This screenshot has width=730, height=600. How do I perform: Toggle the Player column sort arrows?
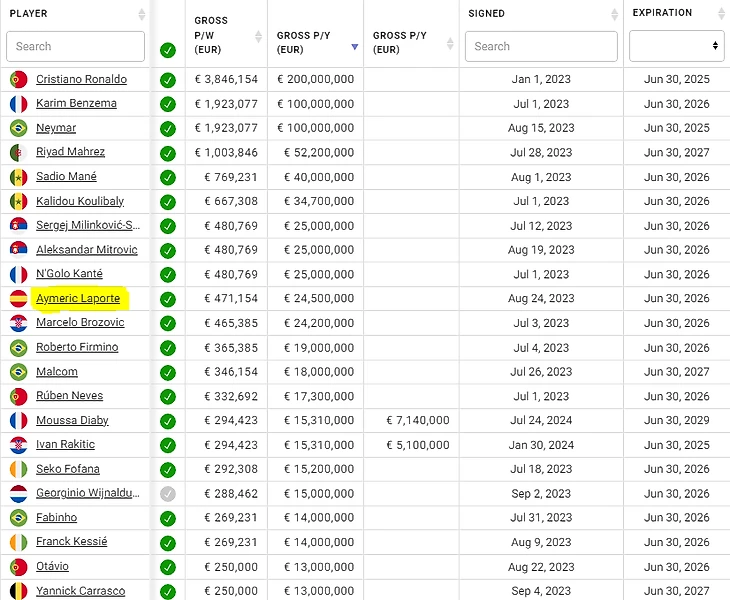pos(141,15)
